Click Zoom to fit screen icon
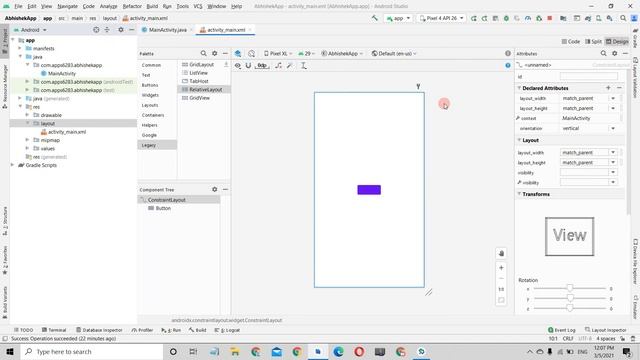640x360 pixels. point(501,300)
